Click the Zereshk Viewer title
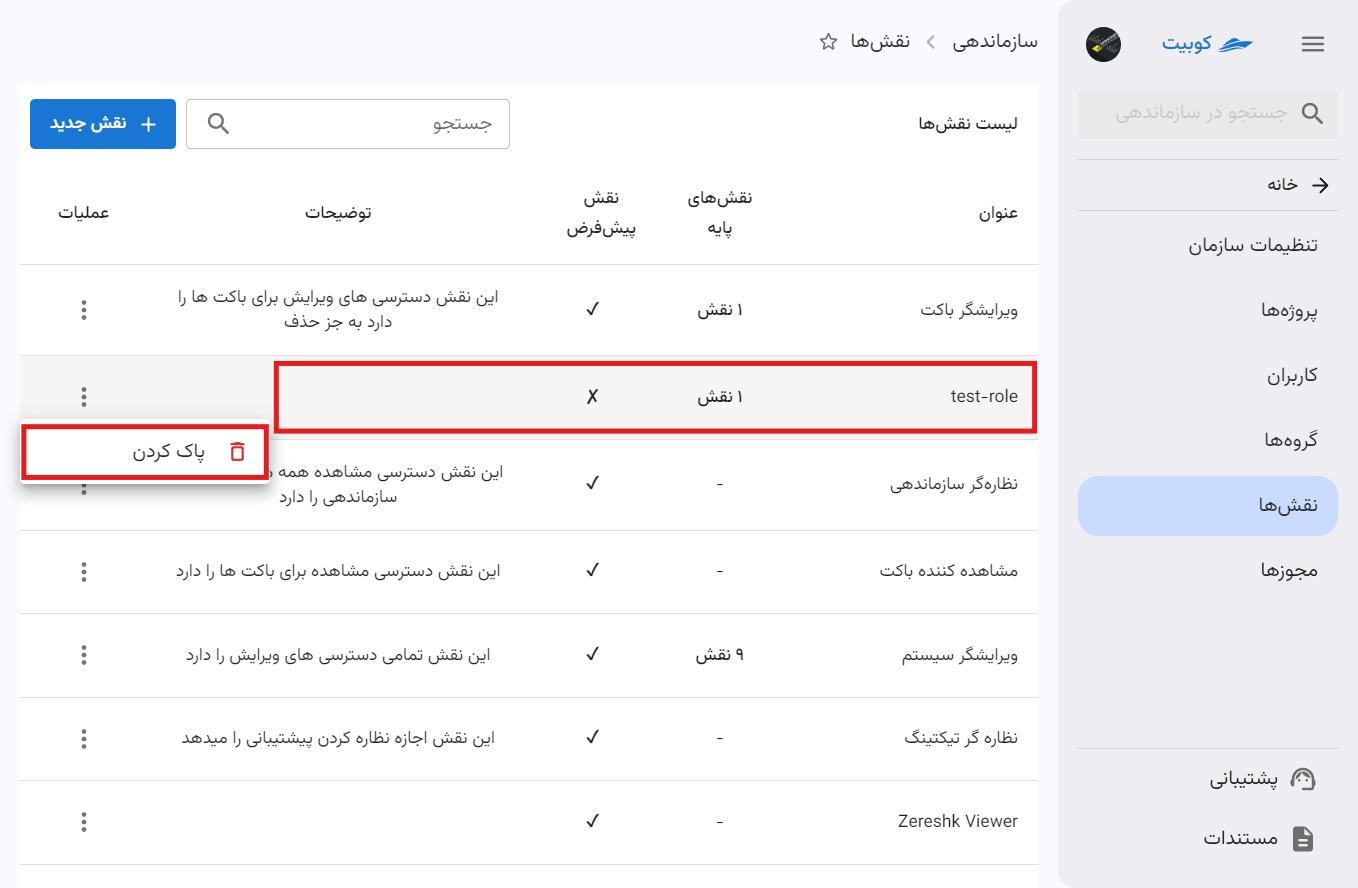 click(958, 822)
